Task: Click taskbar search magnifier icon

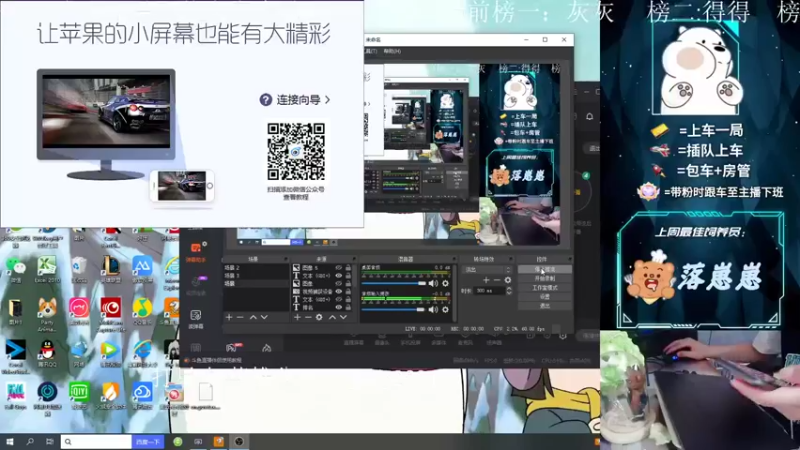Action: tap(30, 441)
